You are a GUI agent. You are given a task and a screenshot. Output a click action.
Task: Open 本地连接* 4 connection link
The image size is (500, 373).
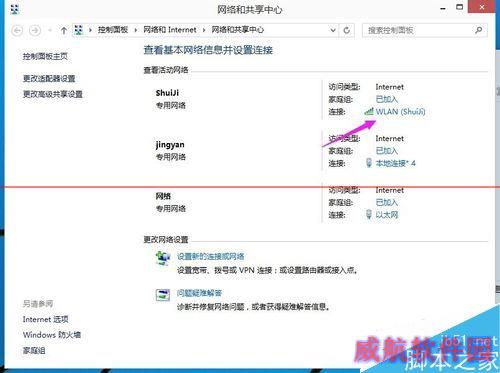click(x=396, y=163)
